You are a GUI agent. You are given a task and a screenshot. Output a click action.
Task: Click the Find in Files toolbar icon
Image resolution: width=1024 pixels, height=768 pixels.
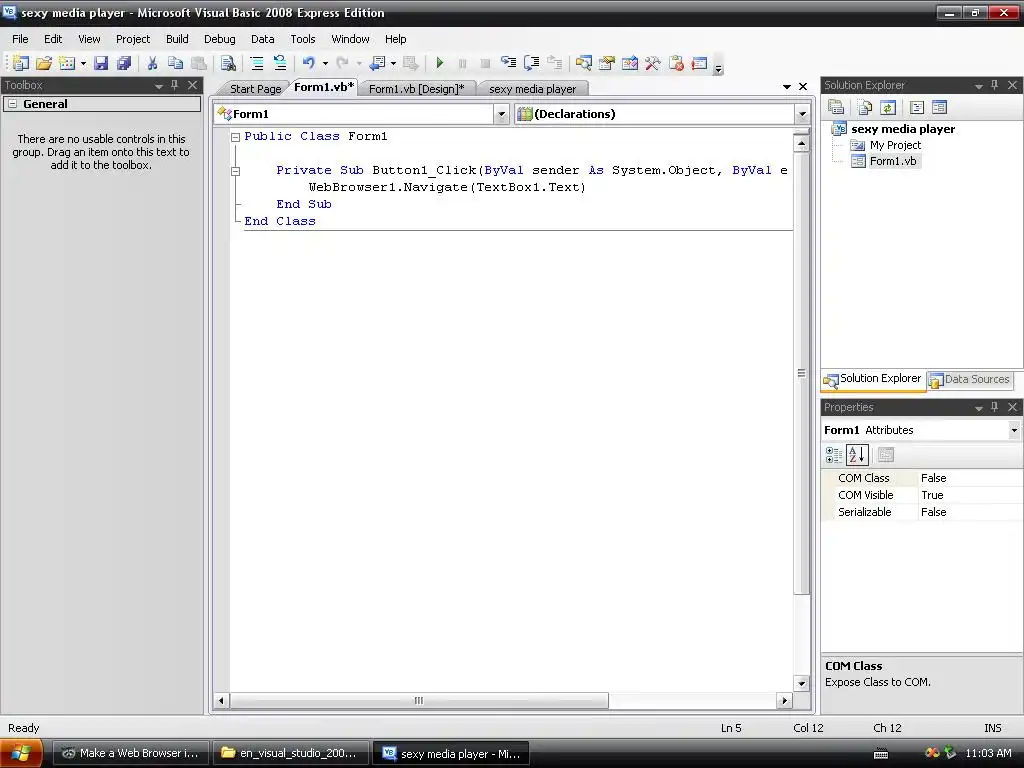228,63
